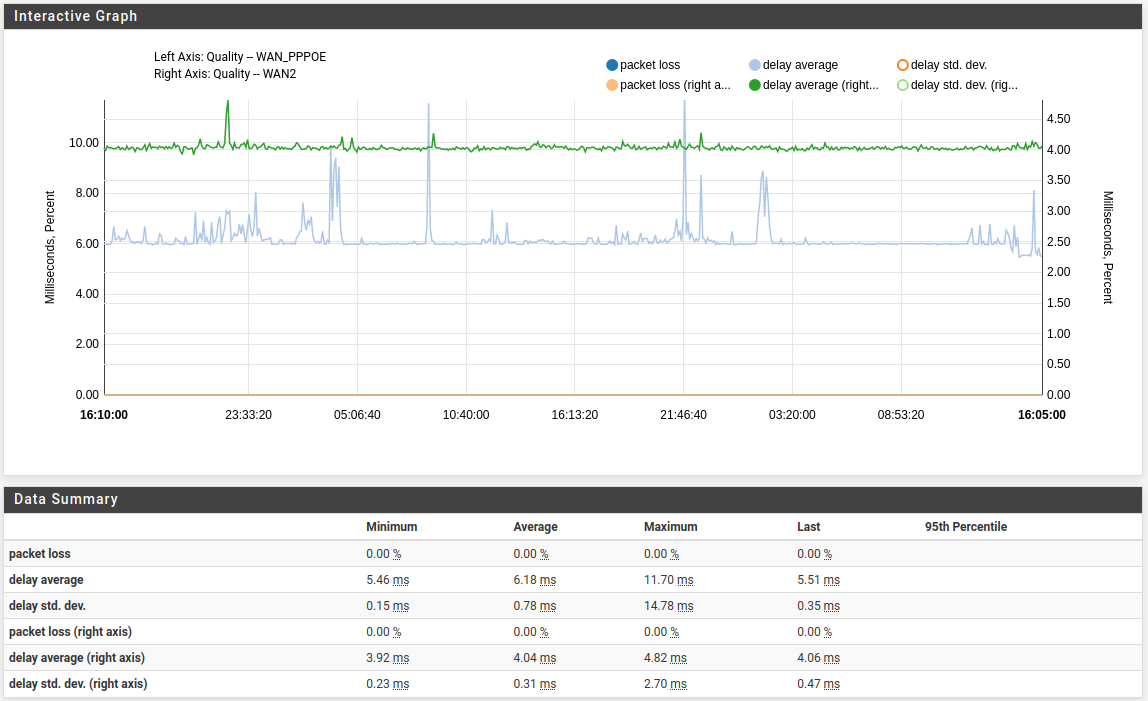Toggle the packet loss legend series
Image resolution: width=1148 pixels, height=701 pixels.
(644, 65)
